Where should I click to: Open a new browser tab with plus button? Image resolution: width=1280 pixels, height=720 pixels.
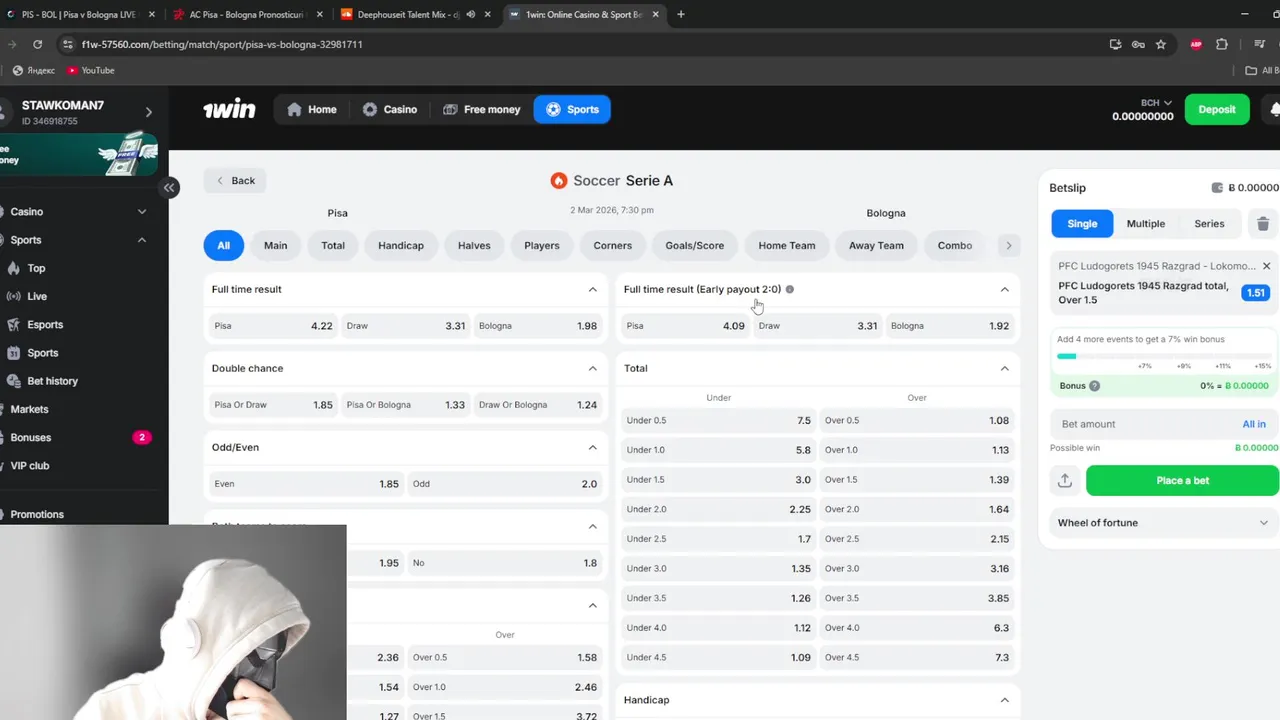pyautogui.click(x=681, y=14)
